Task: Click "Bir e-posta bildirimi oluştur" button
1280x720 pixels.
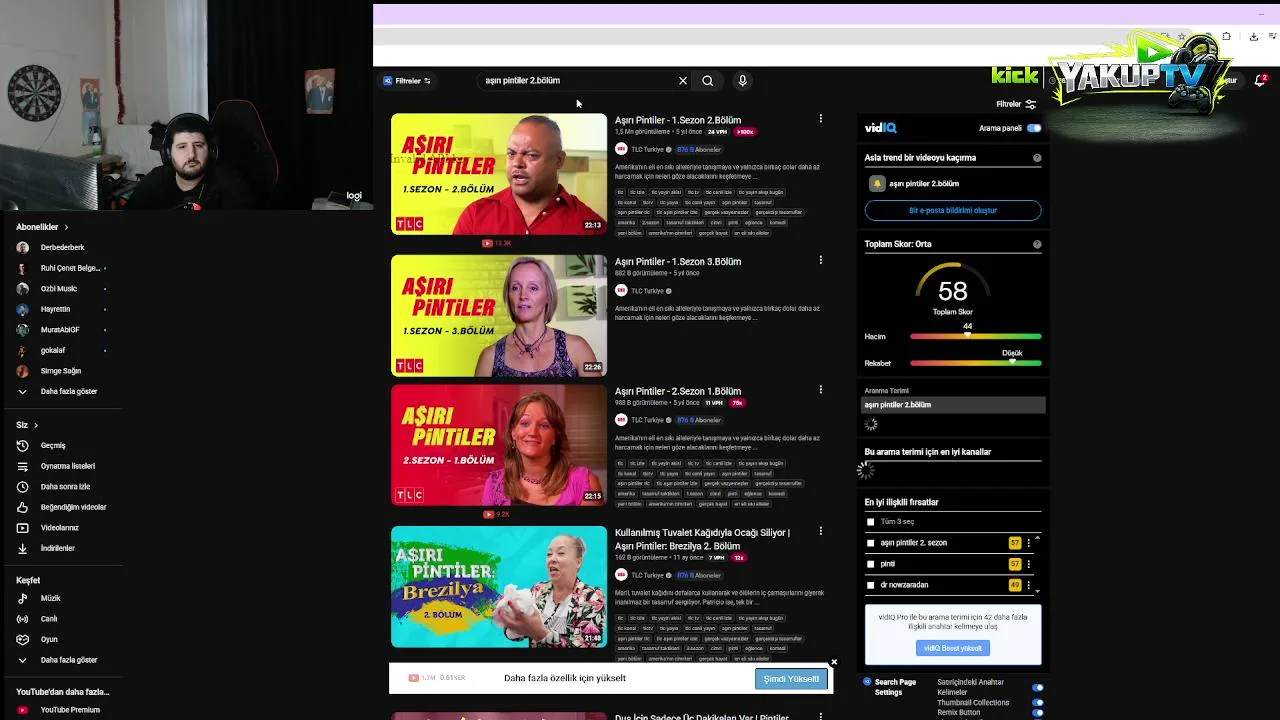Action: [953, 211]
